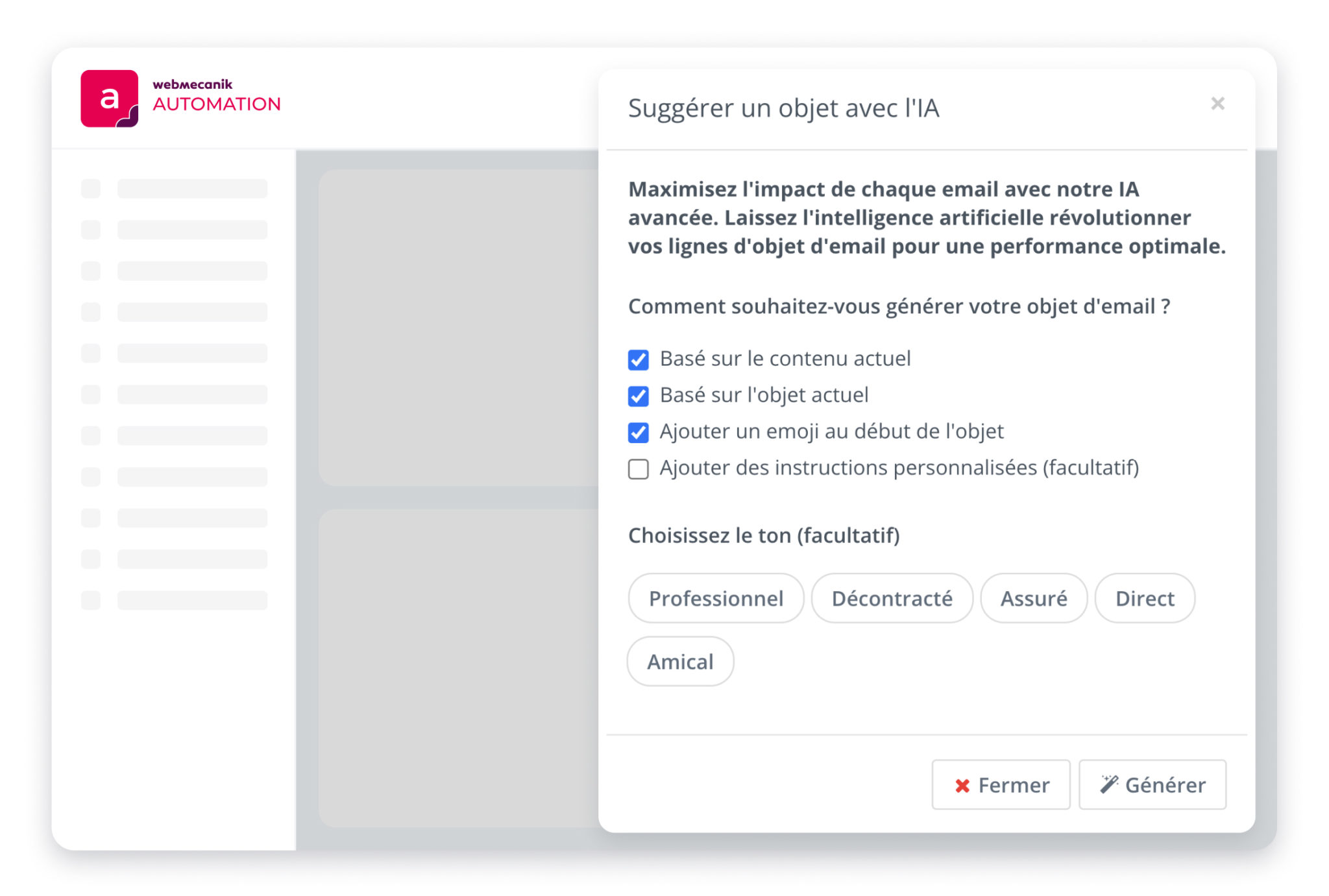Image resolution: width=1329 pixels, height=896 pixels.
Task: Select the Professionnel tone
Action: [716, 598]
